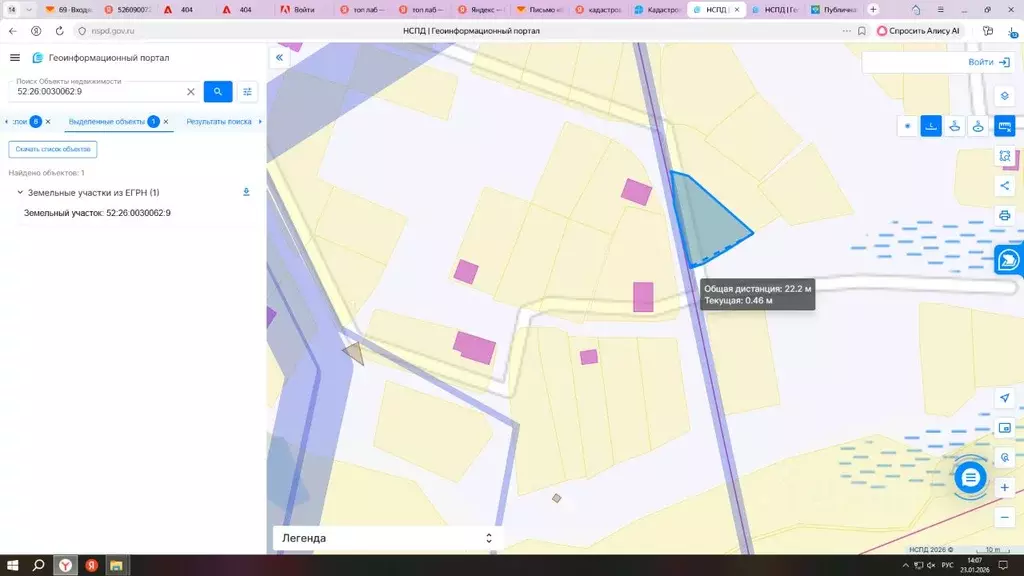Activate the area selection search tool
This screenshot has width=1024, height=576.
click(x=1004, y=156)
